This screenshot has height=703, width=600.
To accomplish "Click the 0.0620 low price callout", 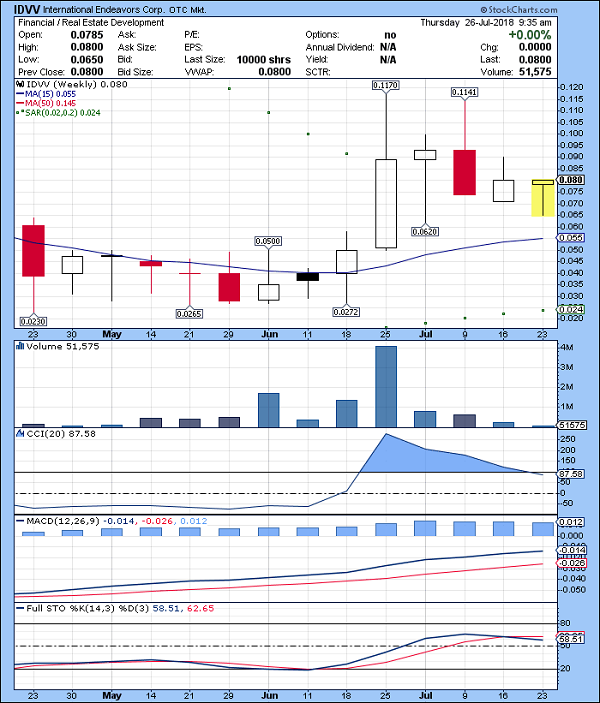I will click(425, 231).
